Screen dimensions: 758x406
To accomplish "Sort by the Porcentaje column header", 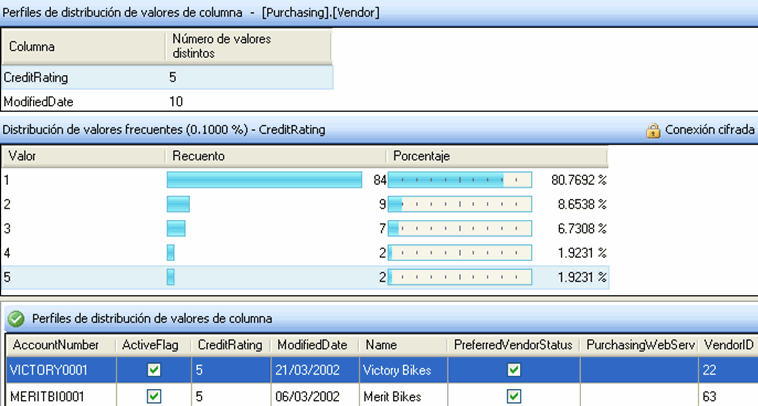I will 496,156.
